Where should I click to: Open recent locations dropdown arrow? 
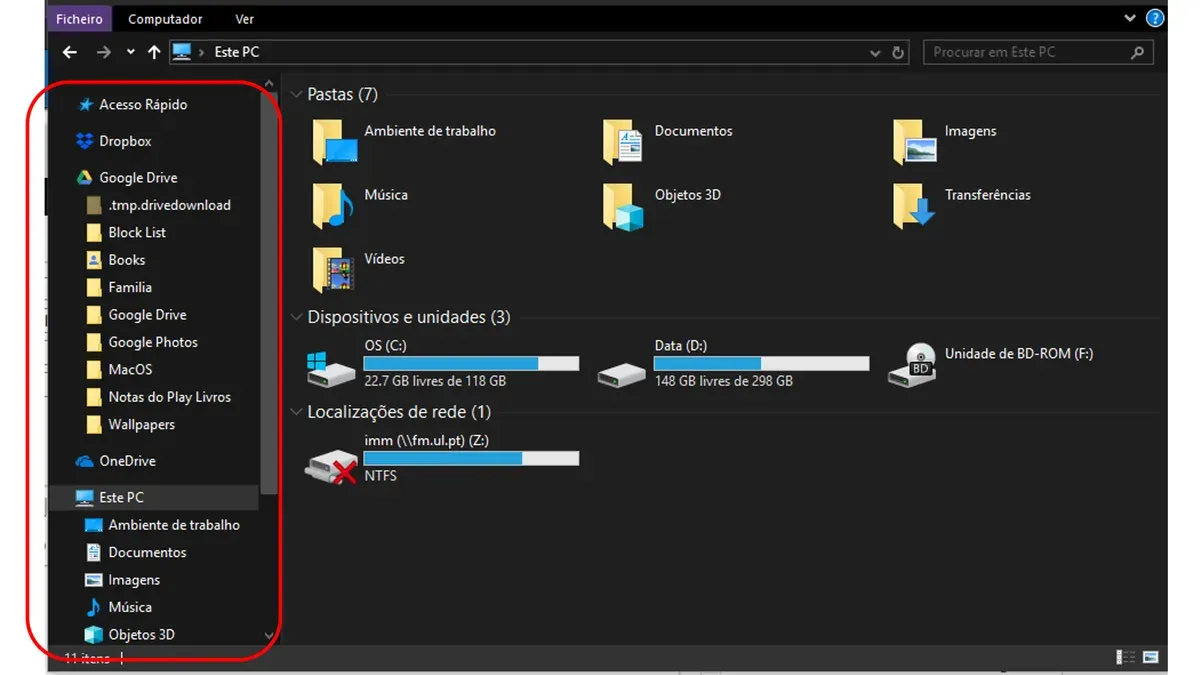coord(131,52)
